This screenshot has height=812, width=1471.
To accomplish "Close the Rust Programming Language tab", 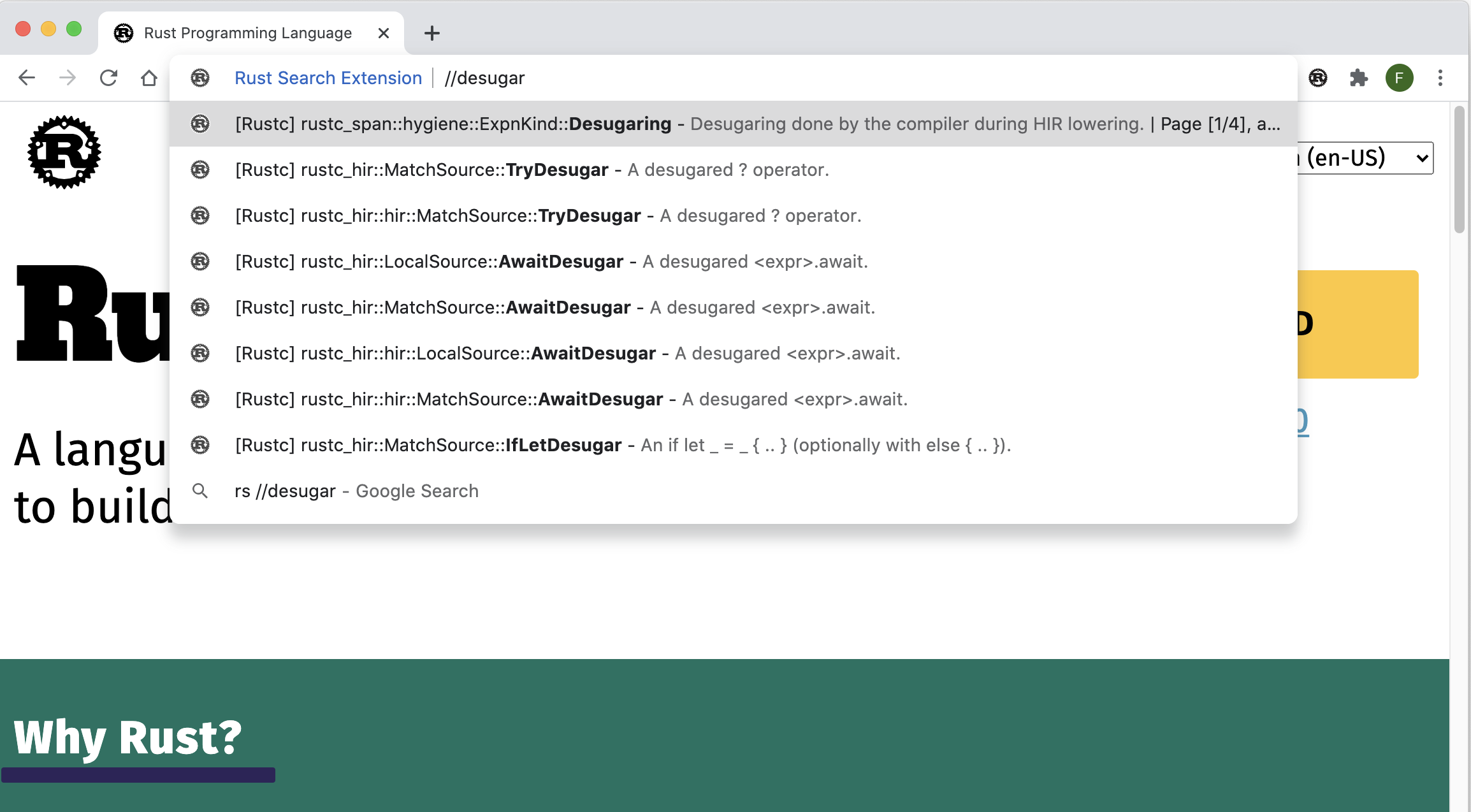I will (384, 33).
